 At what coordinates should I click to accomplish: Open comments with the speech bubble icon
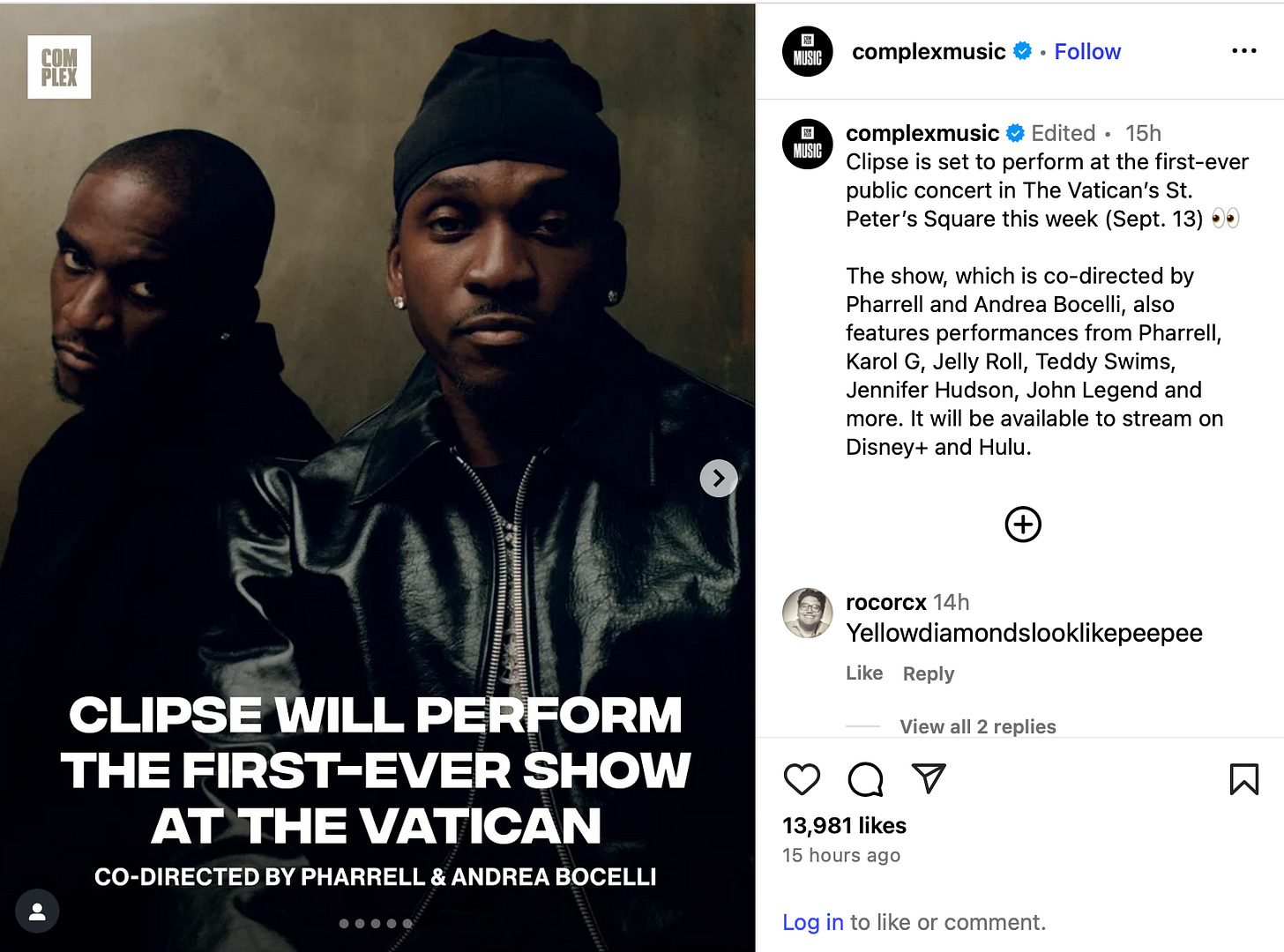(x=865, y=779)
